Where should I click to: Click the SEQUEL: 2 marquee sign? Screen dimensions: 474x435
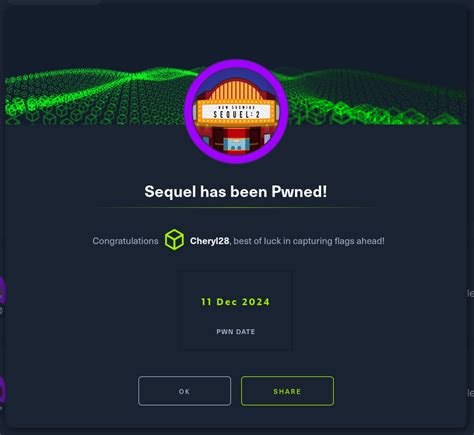(x=236, y=113)
